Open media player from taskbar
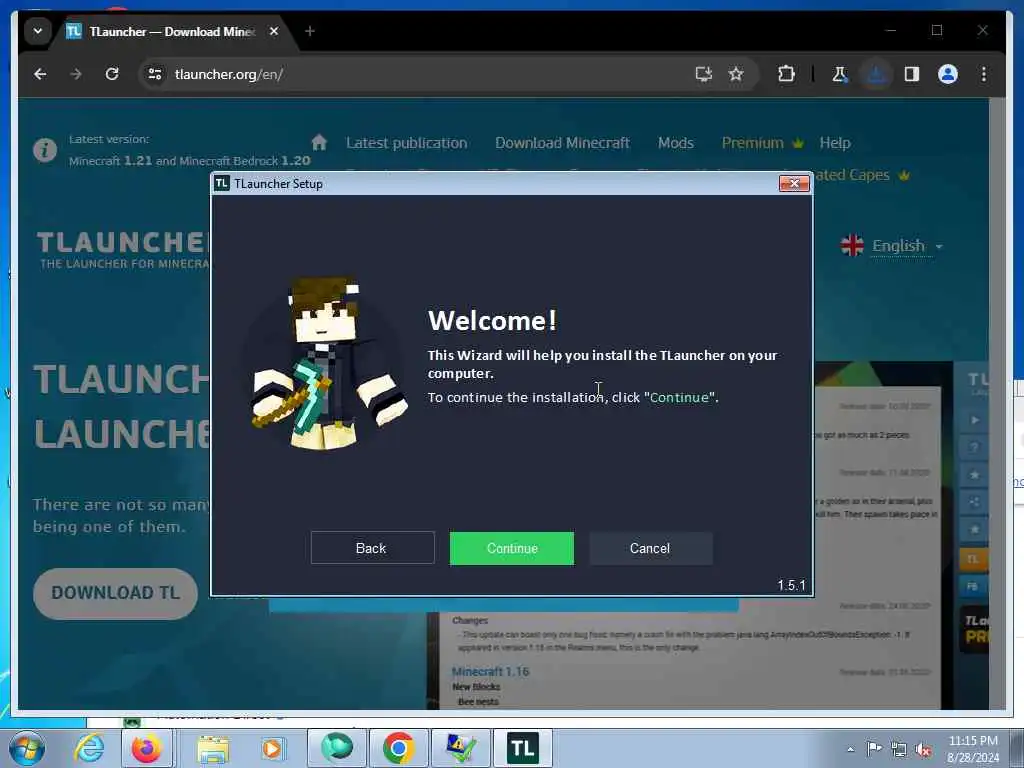 point(272,748)
